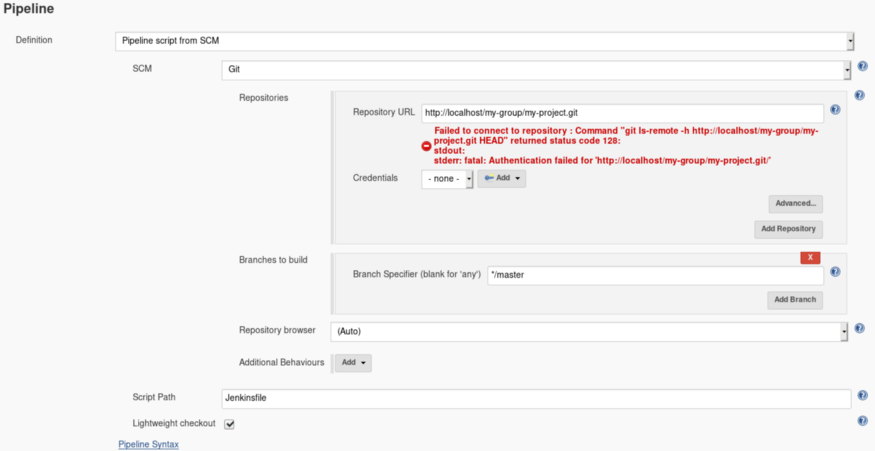Image resolution: width=875 pixels, height=451 pixels.
Task: Show help for Lightweight checkout
Action: 862,421
